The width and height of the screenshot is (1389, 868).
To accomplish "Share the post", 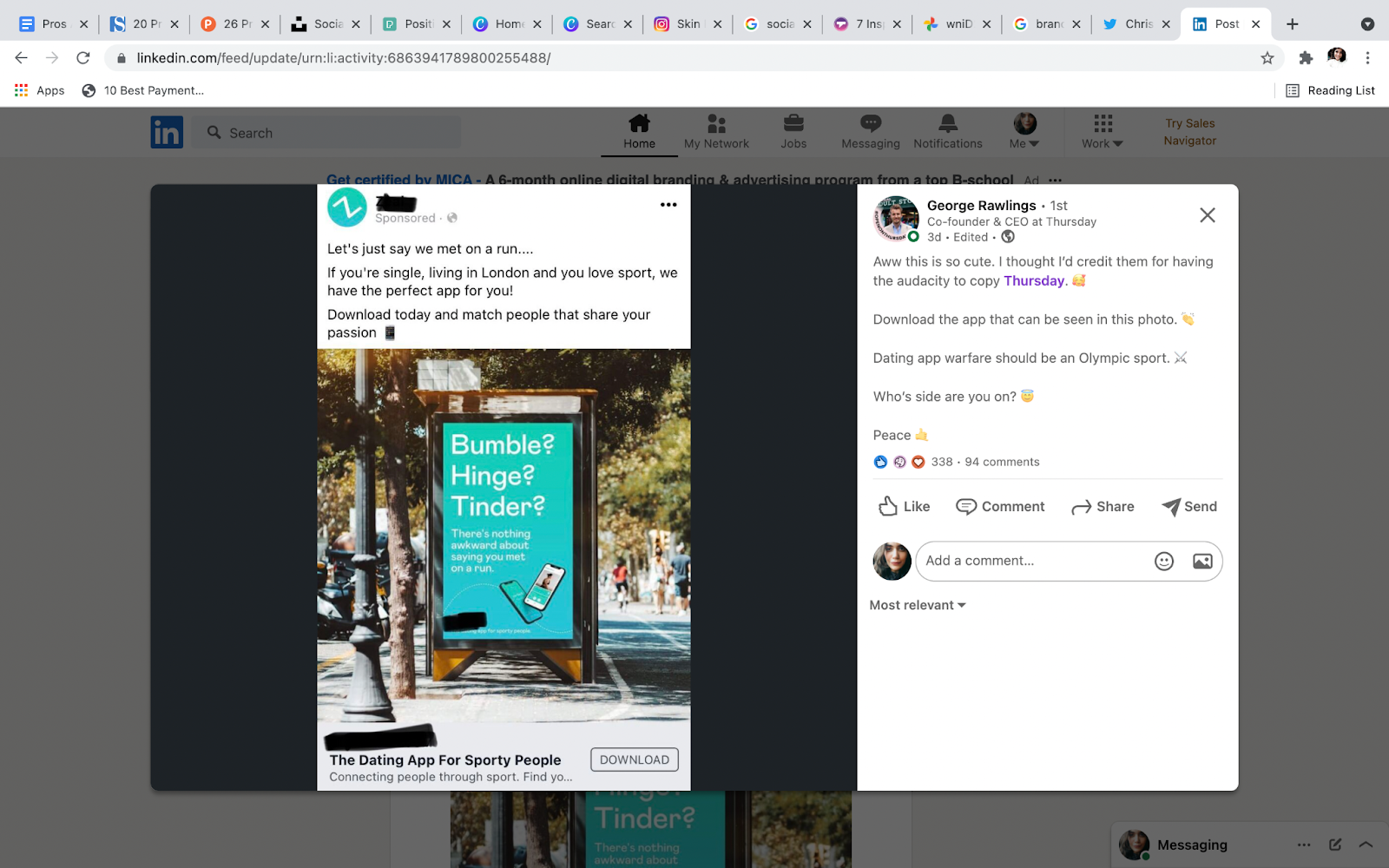I will 1103,506.
